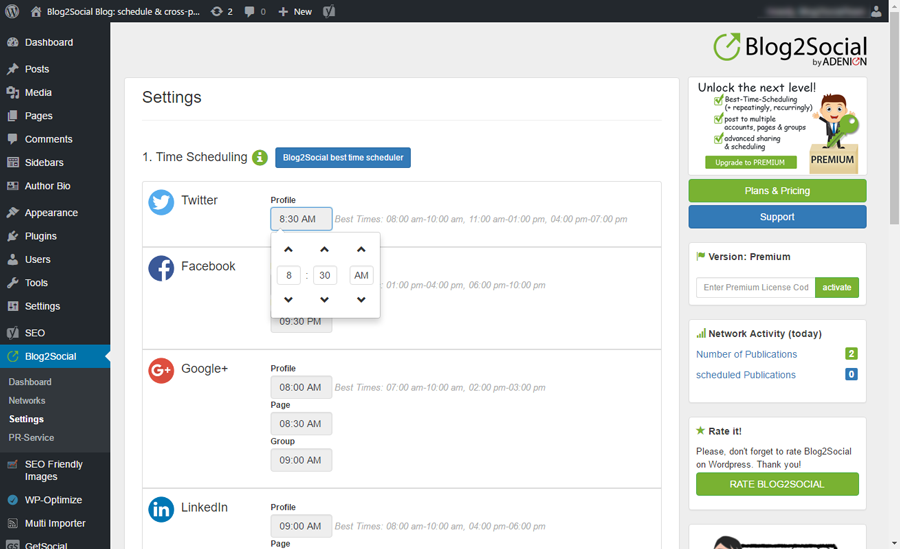Decrease the hour in time picker

288,299
